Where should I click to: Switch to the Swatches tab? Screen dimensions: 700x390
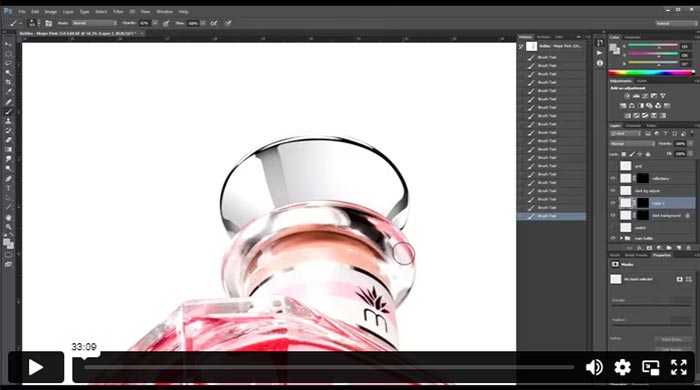click(x=632, y=37)
